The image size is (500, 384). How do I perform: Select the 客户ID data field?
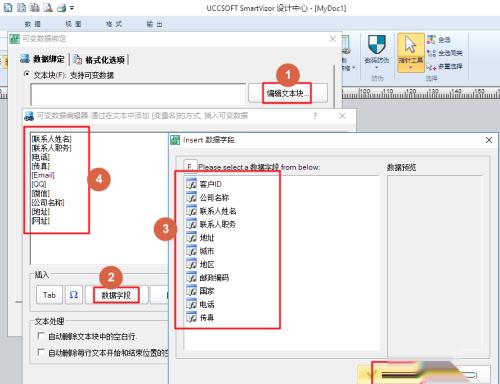pos(204,184)
